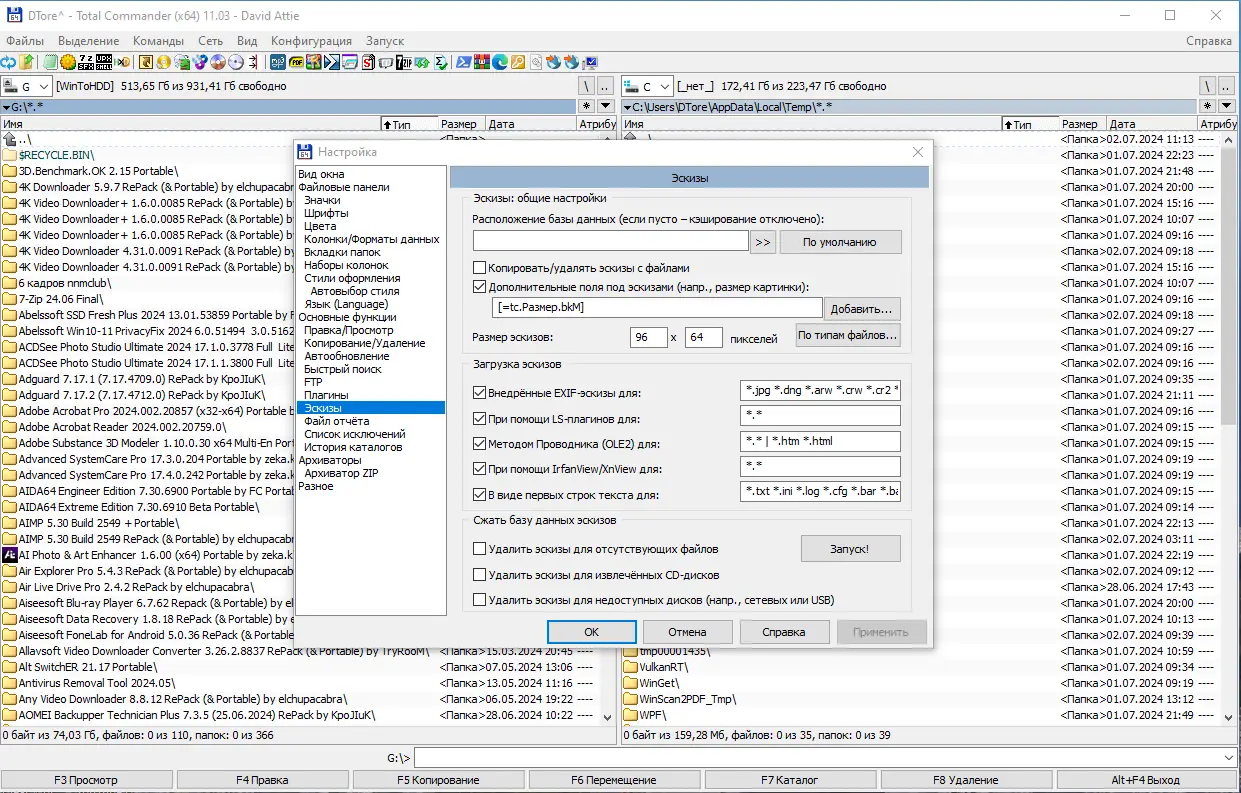Click the refresh icon in the toolbar
The width and height of the screenshot is (1241, 793).
[x=9, y=62]
